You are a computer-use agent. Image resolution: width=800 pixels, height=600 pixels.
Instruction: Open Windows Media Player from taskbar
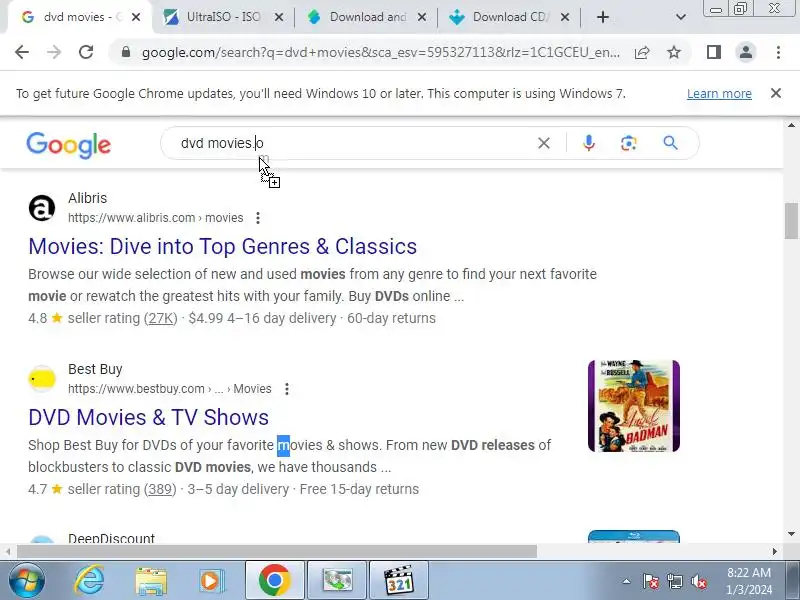point(211,581)
